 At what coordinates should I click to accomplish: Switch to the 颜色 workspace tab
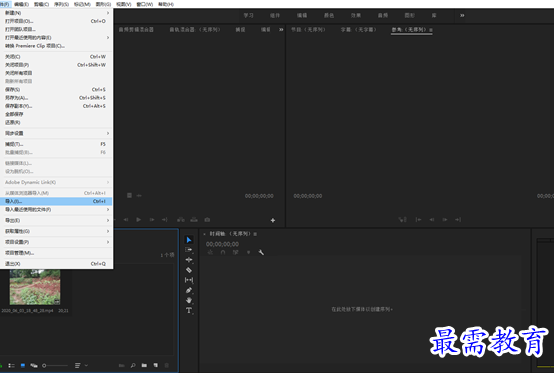click(329, 16)
